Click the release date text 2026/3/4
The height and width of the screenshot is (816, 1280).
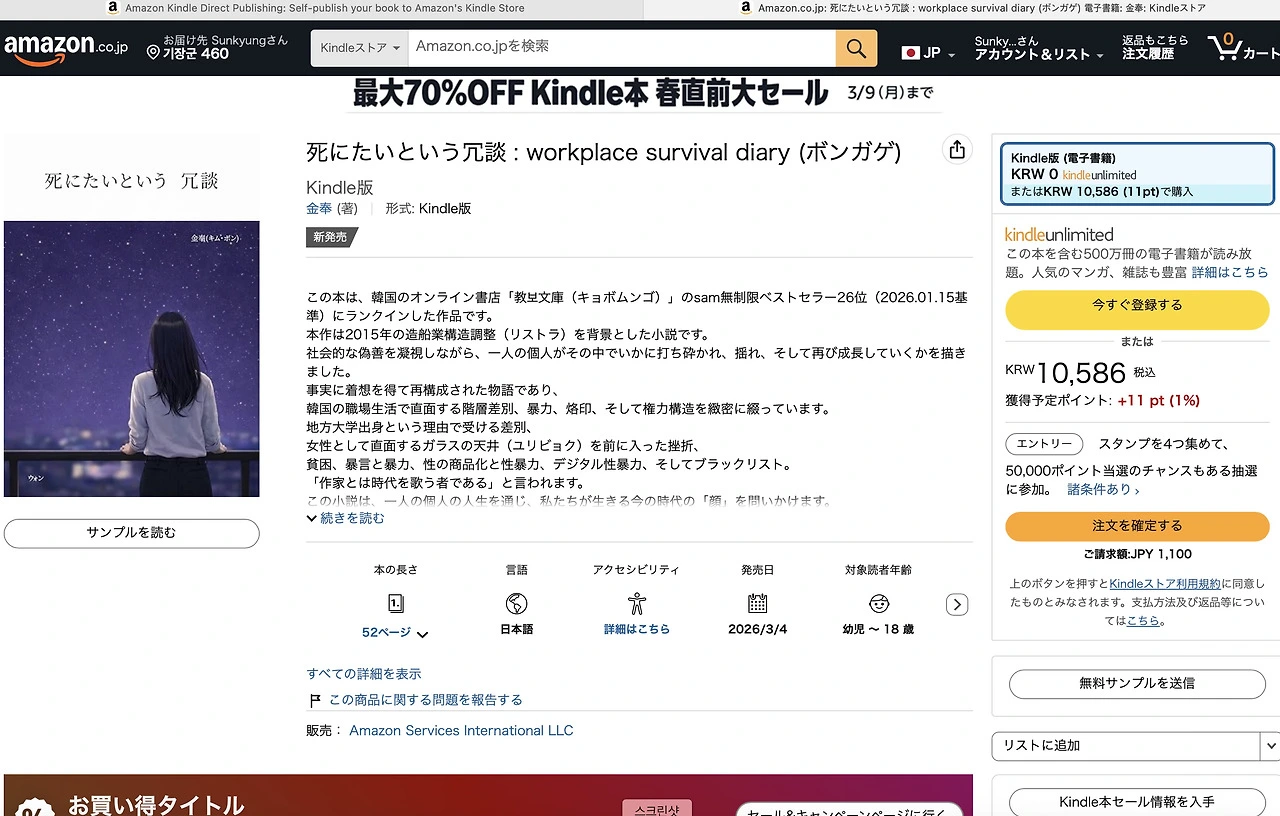[x=758, y=630]
